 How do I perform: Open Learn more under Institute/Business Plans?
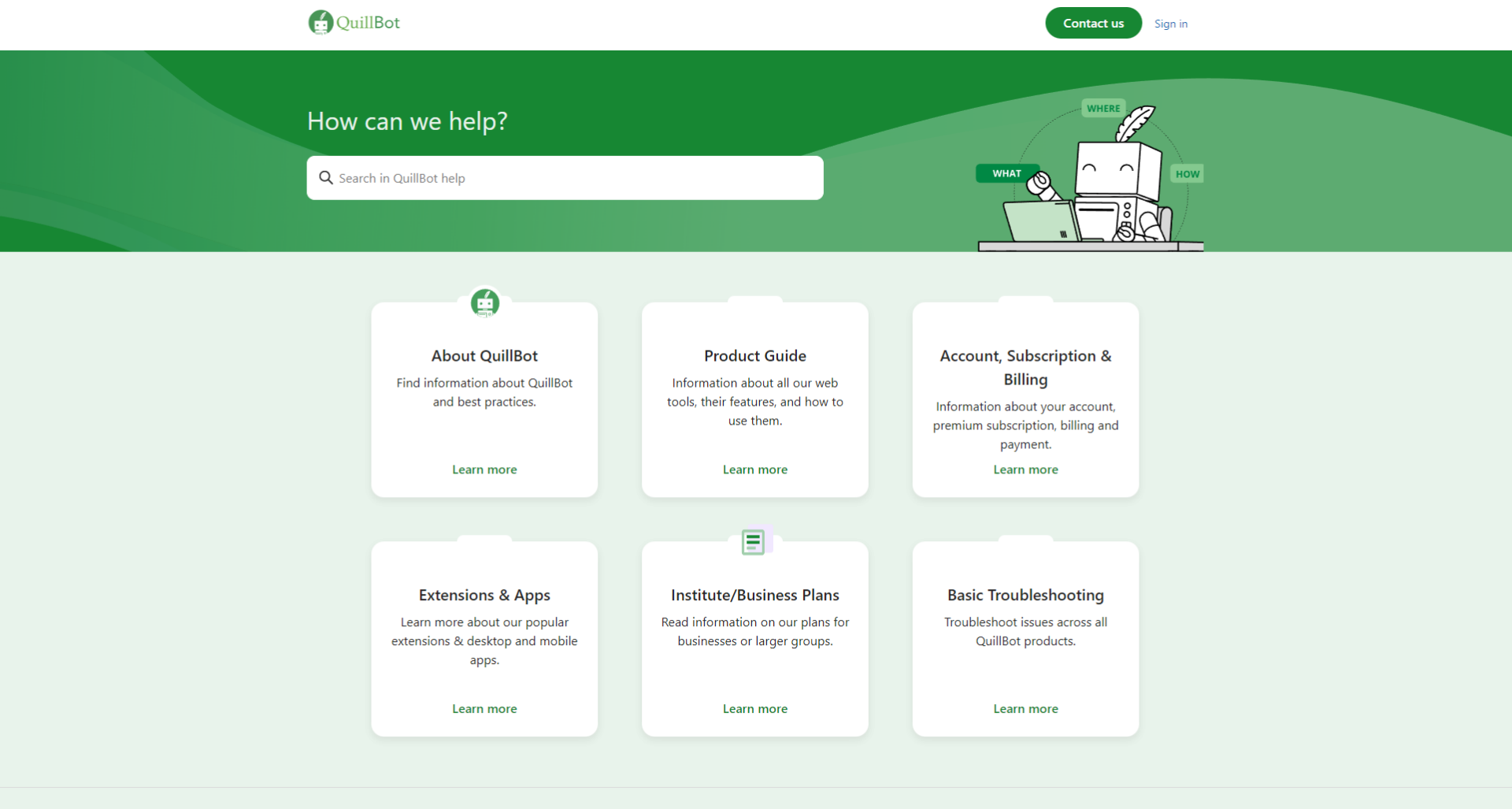point(754,709)
